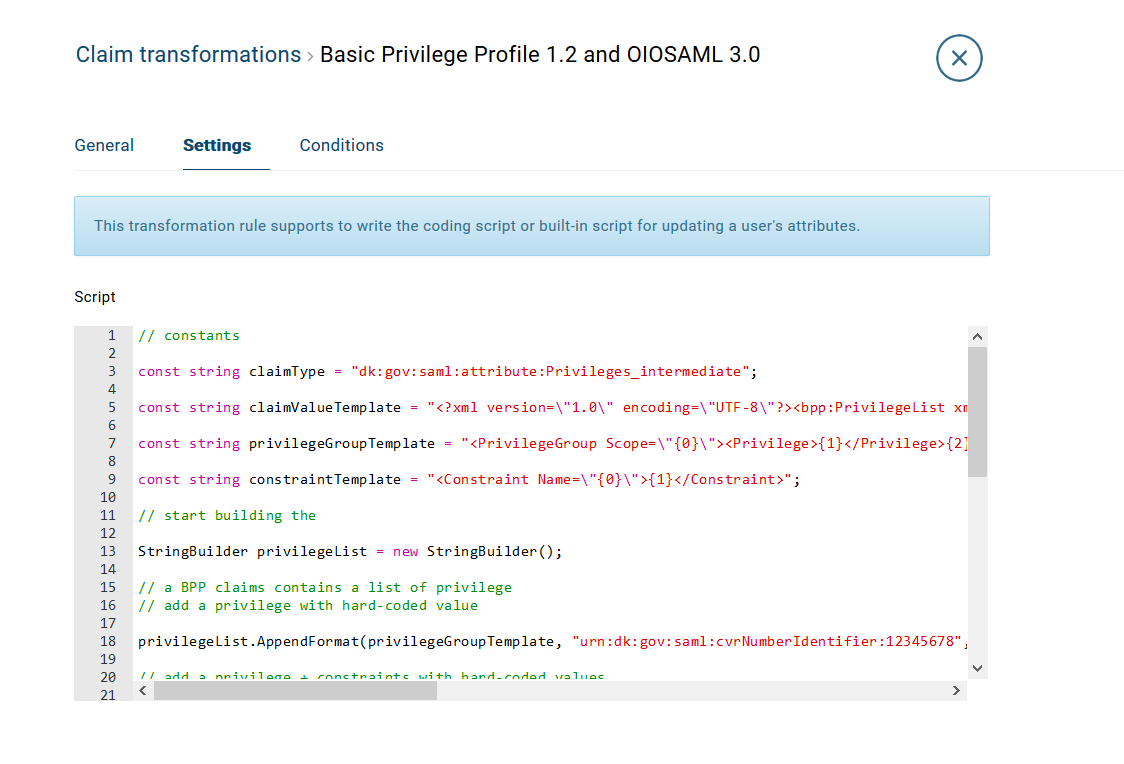Click the Script label
The height and width of the screenshot is (764, 1124).
95,297
